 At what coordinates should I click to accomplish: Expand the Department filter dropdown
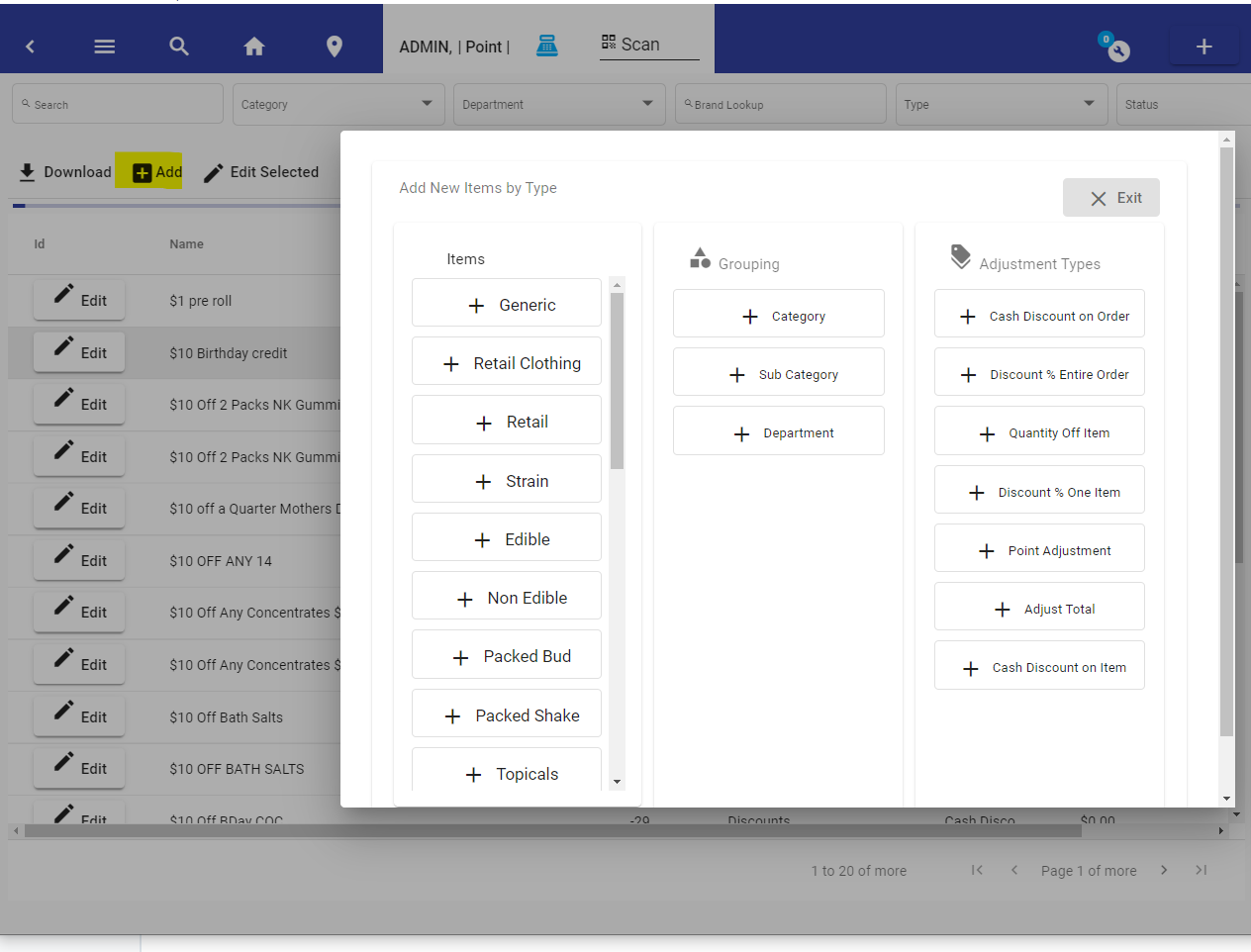[x=559, y=104]
